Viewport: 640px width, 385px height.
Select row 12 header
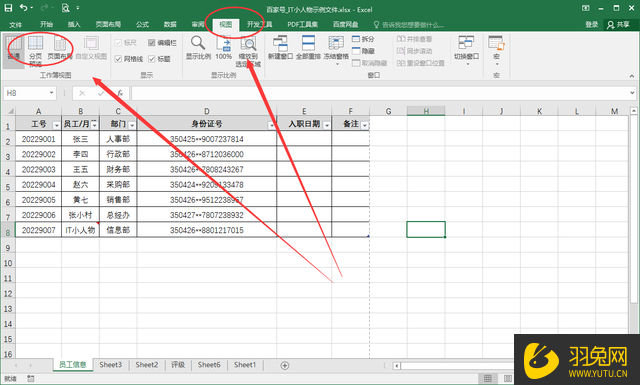(x=8, y=294)
